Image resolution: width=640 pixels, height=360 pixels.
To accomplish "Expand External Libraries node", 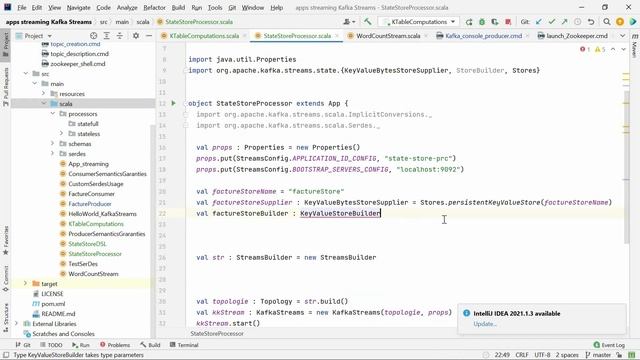I will (x=16, y=323).
